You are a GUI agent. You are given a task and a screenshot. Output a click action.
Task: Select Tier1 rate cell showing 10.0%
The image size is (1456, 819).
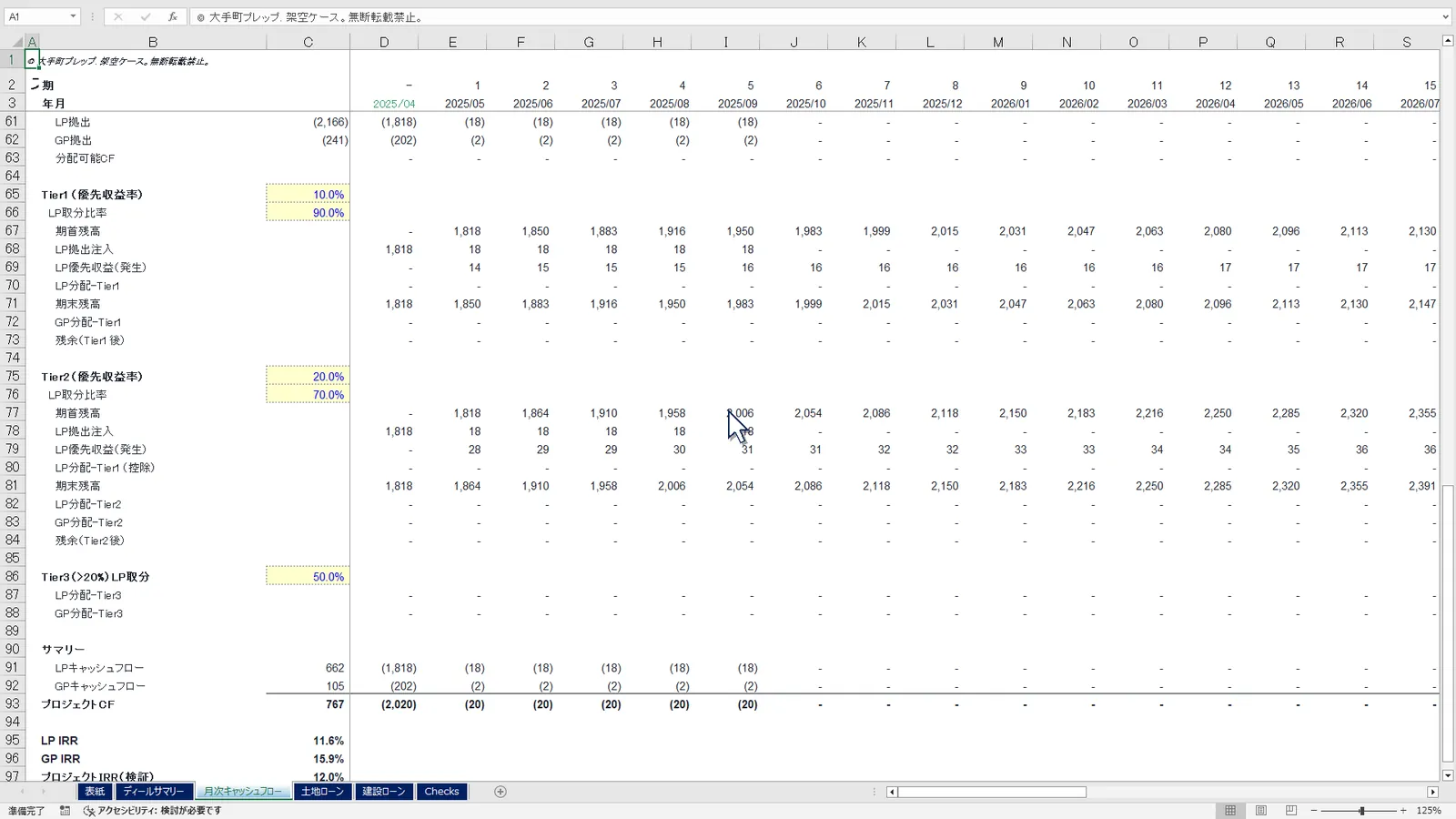308,195
